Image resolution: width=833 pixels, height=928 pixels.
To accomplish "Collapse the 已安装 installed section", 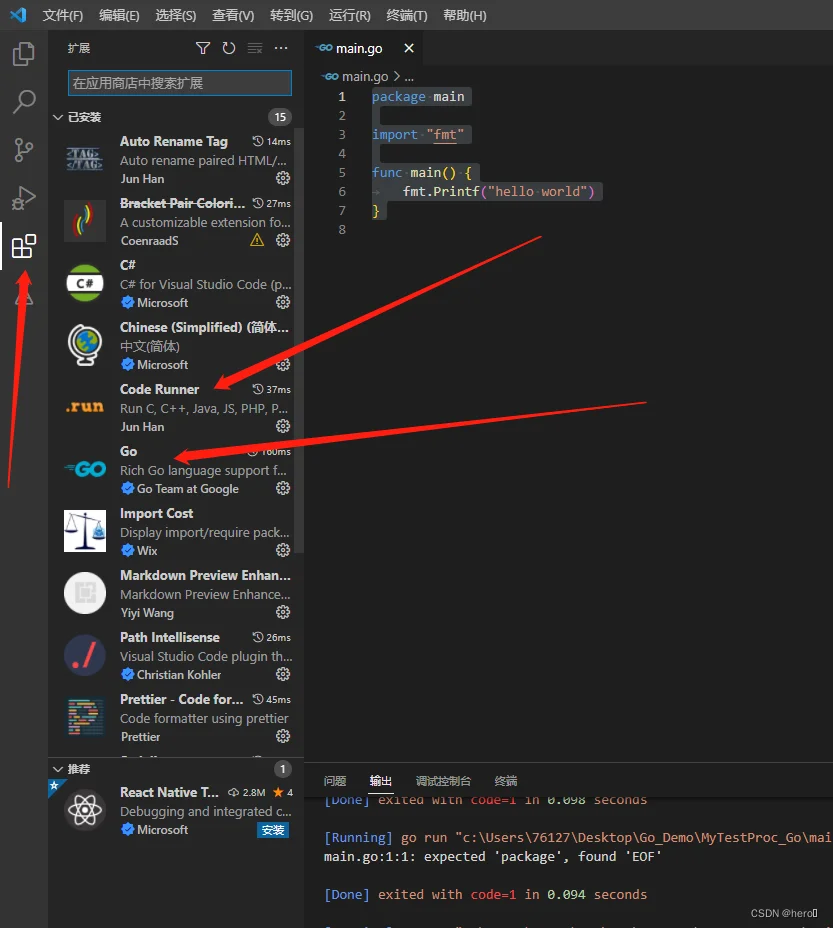I will [x=58, y=117].
